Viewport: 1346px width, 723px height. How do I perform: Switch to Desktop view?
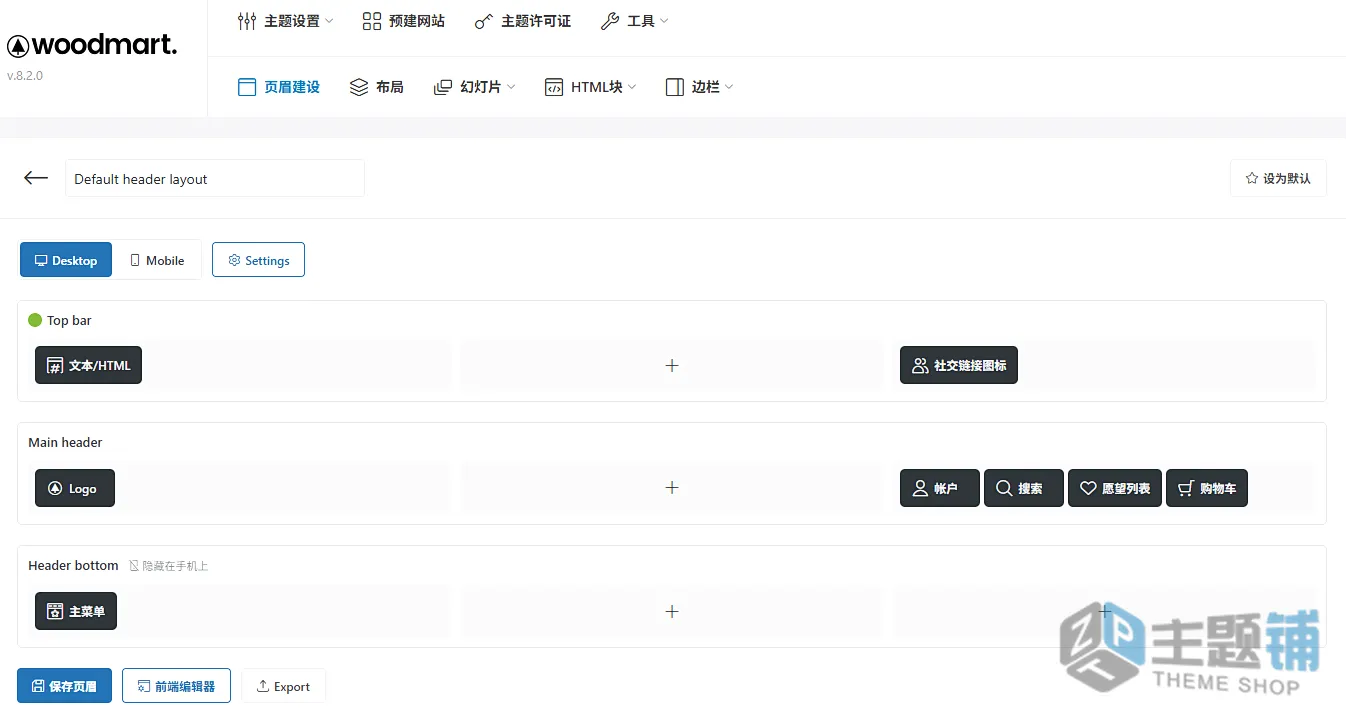pyautogui.click(x=66, y=260)
